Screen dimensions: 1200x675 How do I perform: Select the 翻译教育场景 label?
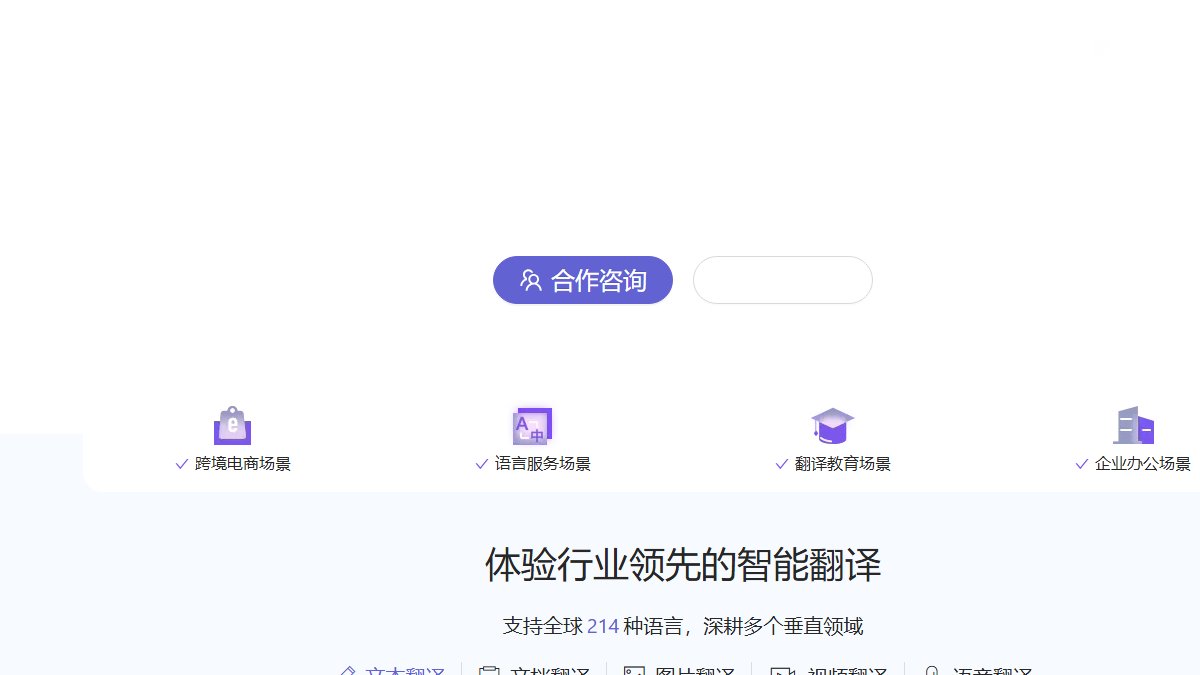click(843, 464)
